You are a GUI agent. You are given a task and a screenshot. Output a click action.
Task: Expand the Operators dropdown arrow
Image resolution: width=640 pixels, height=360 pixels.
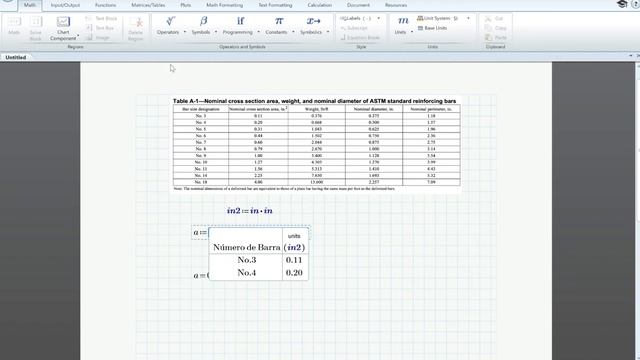185,32
